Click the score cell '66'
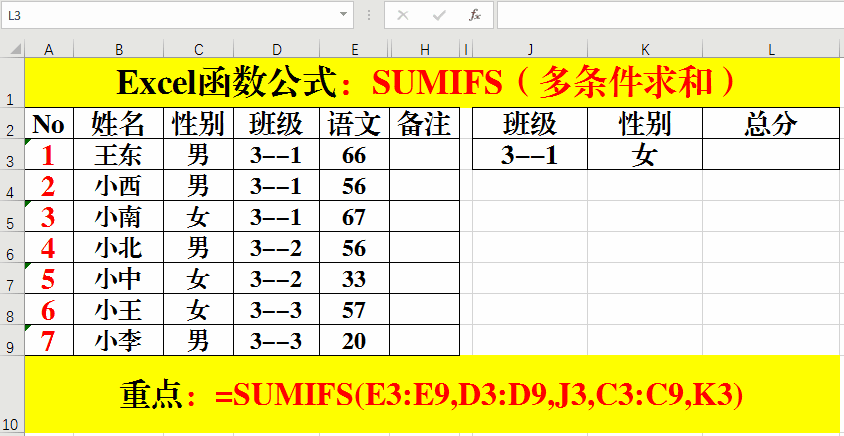Image resolution: width=844 pixels, height=436 pixels. [x=355, y=155]
